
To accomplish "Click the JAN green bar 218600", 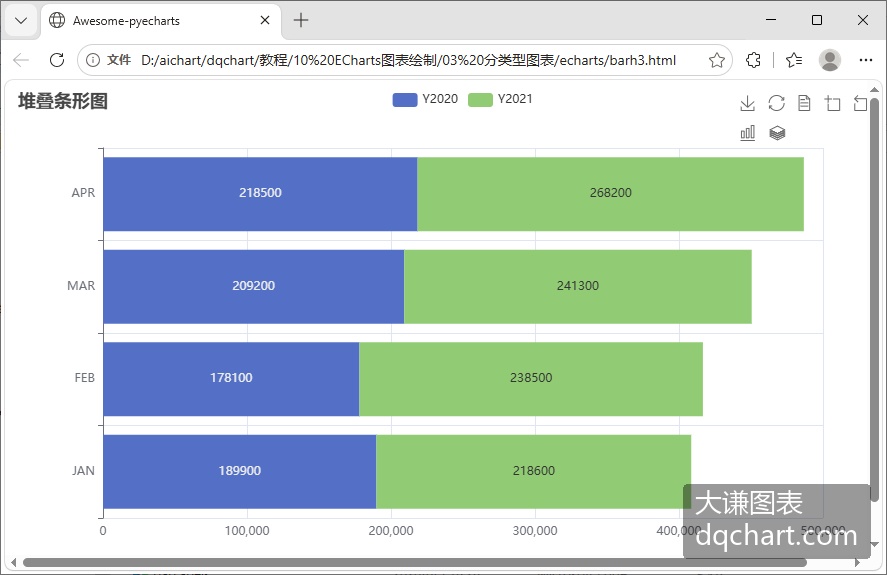I will (x=533, y=471).
